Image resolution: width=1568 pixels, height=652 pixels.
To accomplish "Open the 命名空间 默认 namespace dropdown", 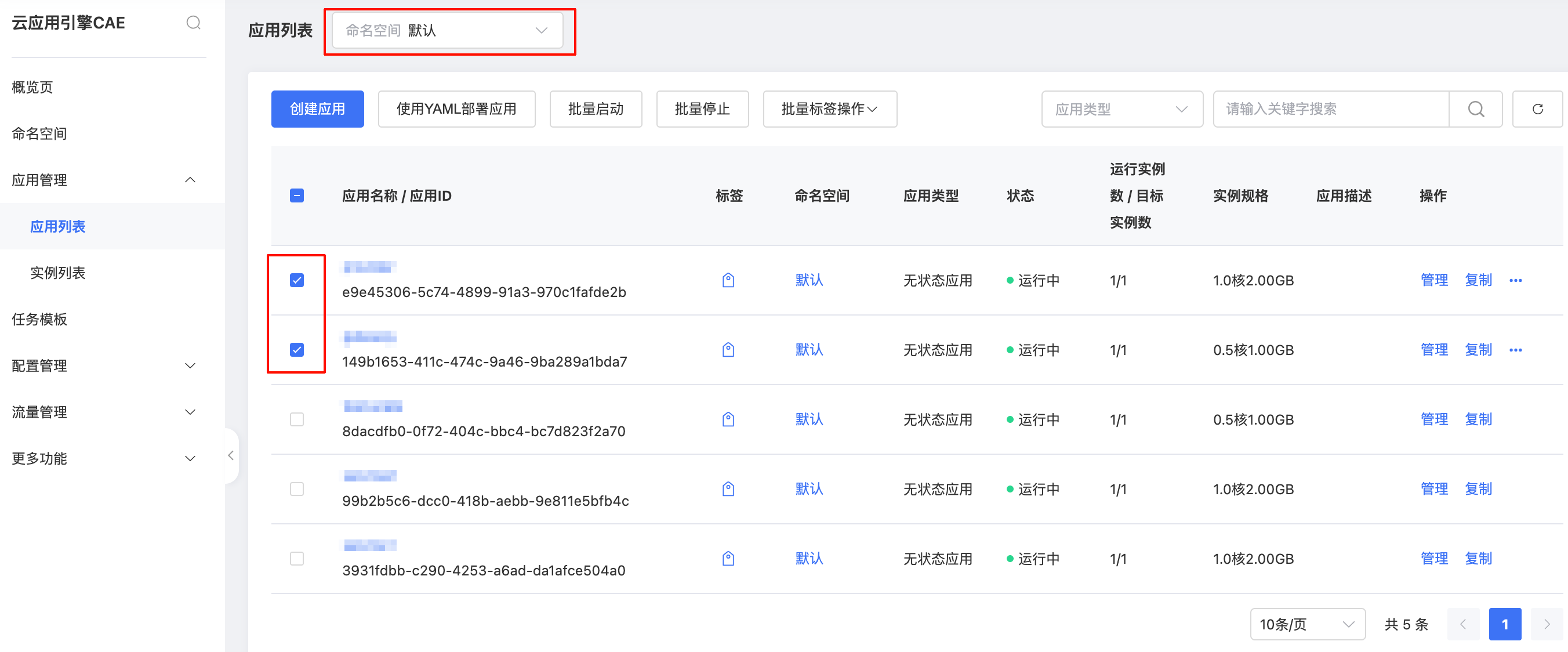I will [447, 30].
